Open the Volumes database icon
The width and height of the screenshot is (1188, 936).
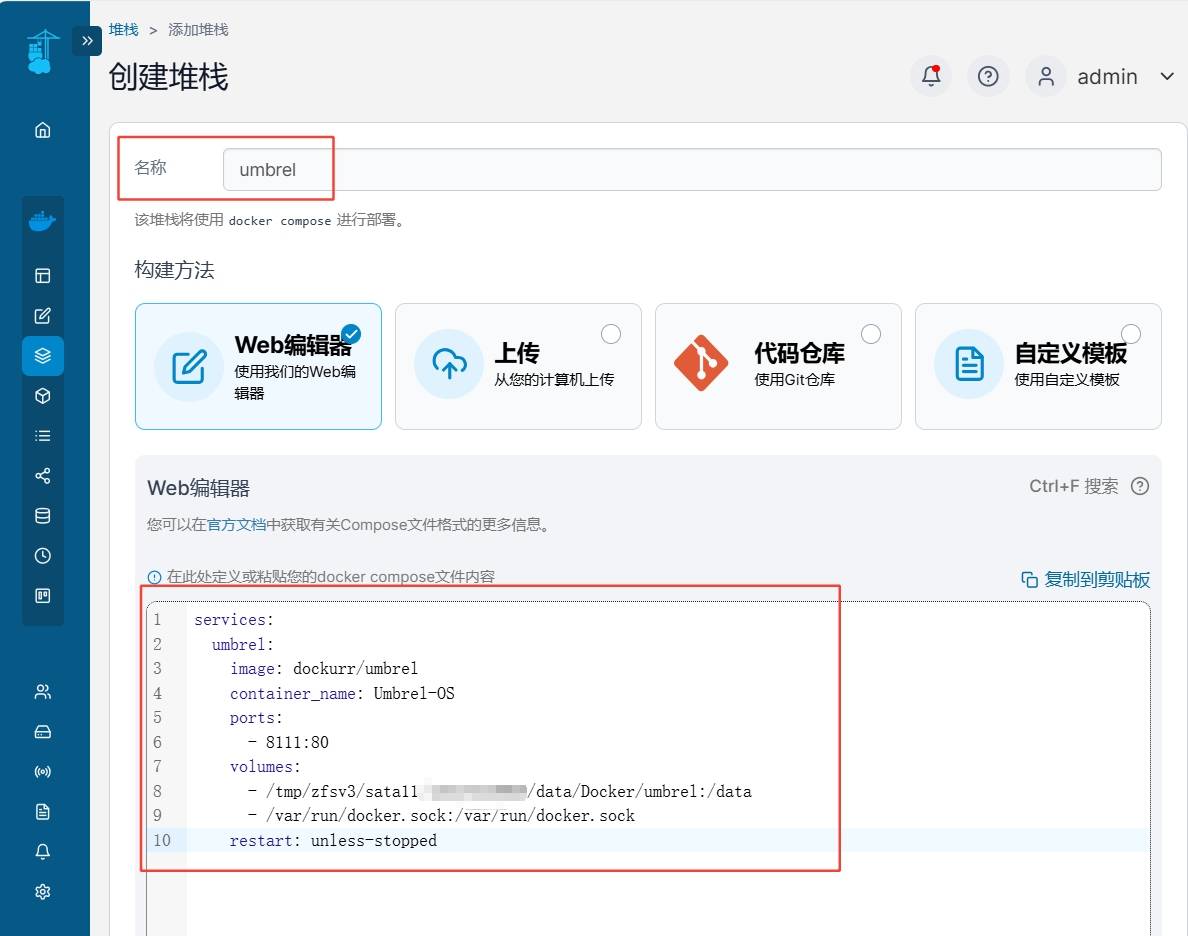pos(42,516)
